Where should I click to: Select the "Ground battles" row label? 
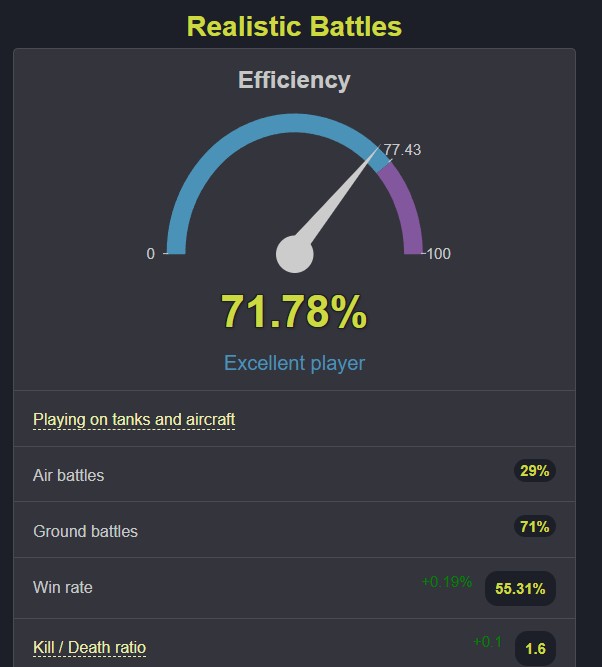[85, 531]
